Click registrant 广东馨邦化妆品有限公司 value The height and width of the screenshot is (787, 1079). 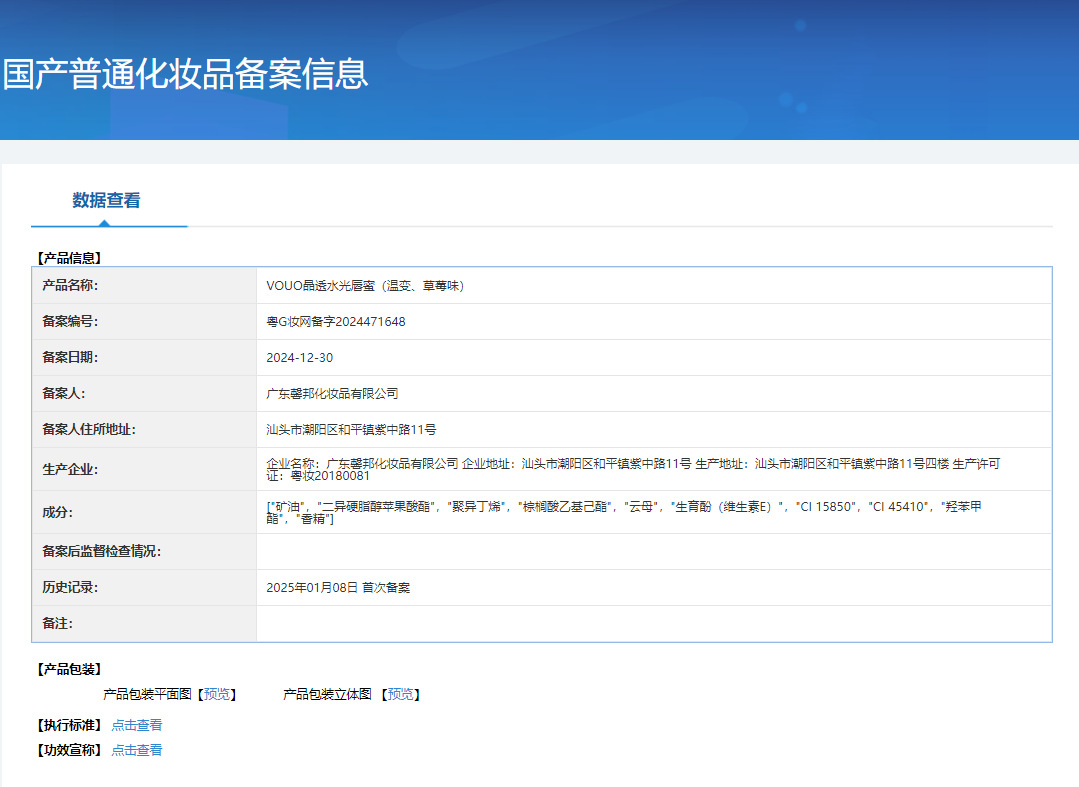point(332,394)
